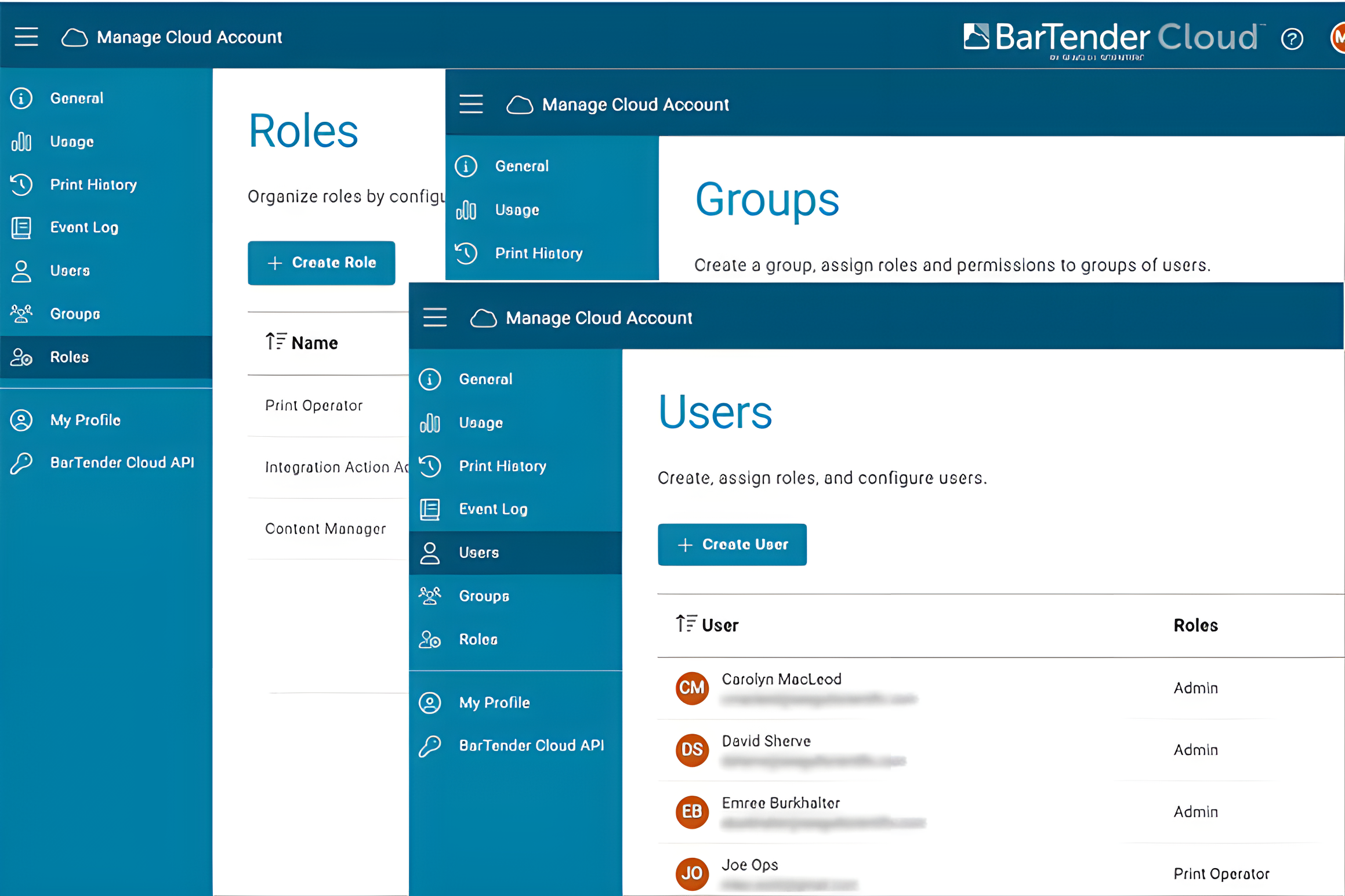
Task: Click the Create Role button
Action: 321,263
